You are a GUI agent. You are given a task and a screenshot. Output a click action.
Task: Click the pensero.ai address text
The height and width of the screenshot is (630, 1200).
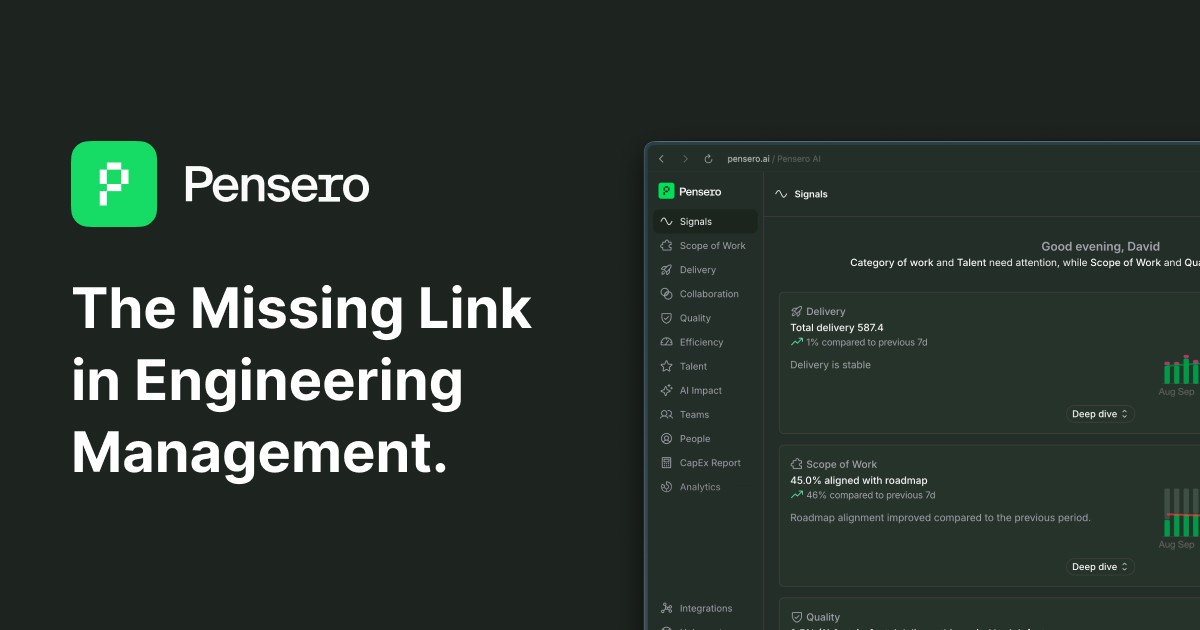[749, 159]
